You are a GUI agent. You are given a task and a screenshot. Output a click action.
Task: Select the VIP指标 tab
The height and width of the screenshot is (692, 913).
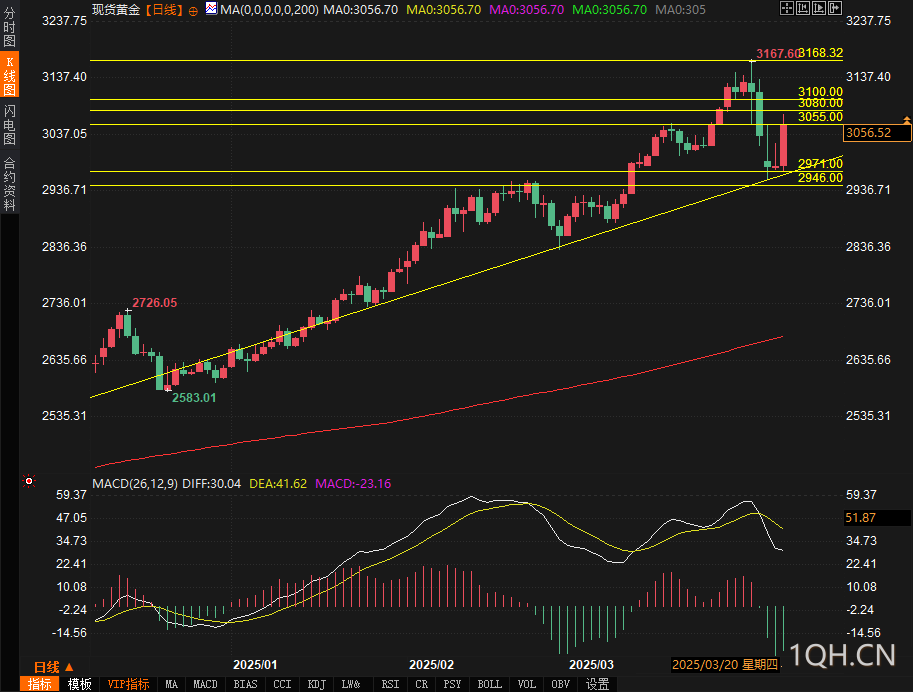point(129,684)
